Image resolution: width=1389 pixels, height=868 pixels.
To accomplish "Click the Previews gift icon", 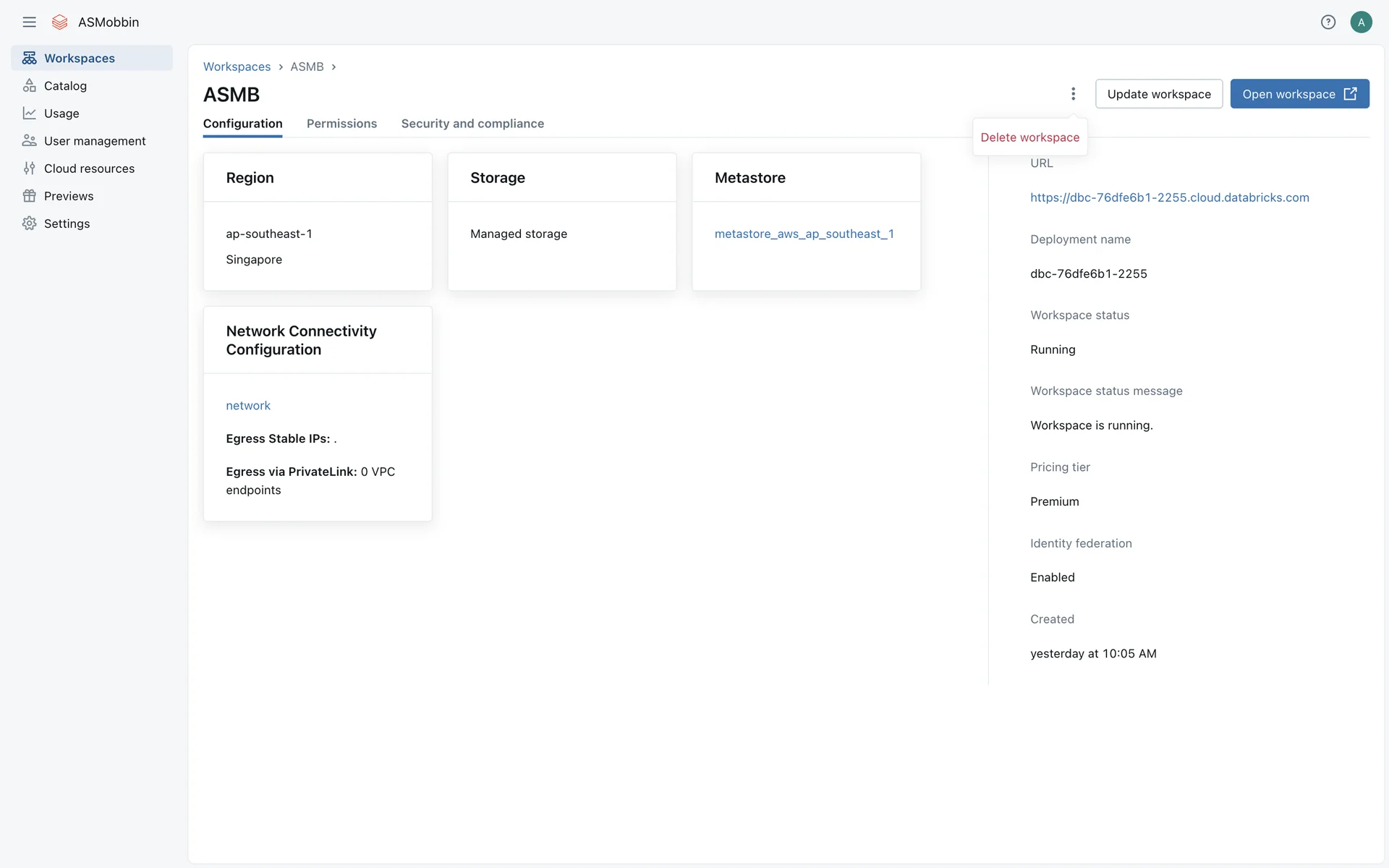I will pos(29,195).
